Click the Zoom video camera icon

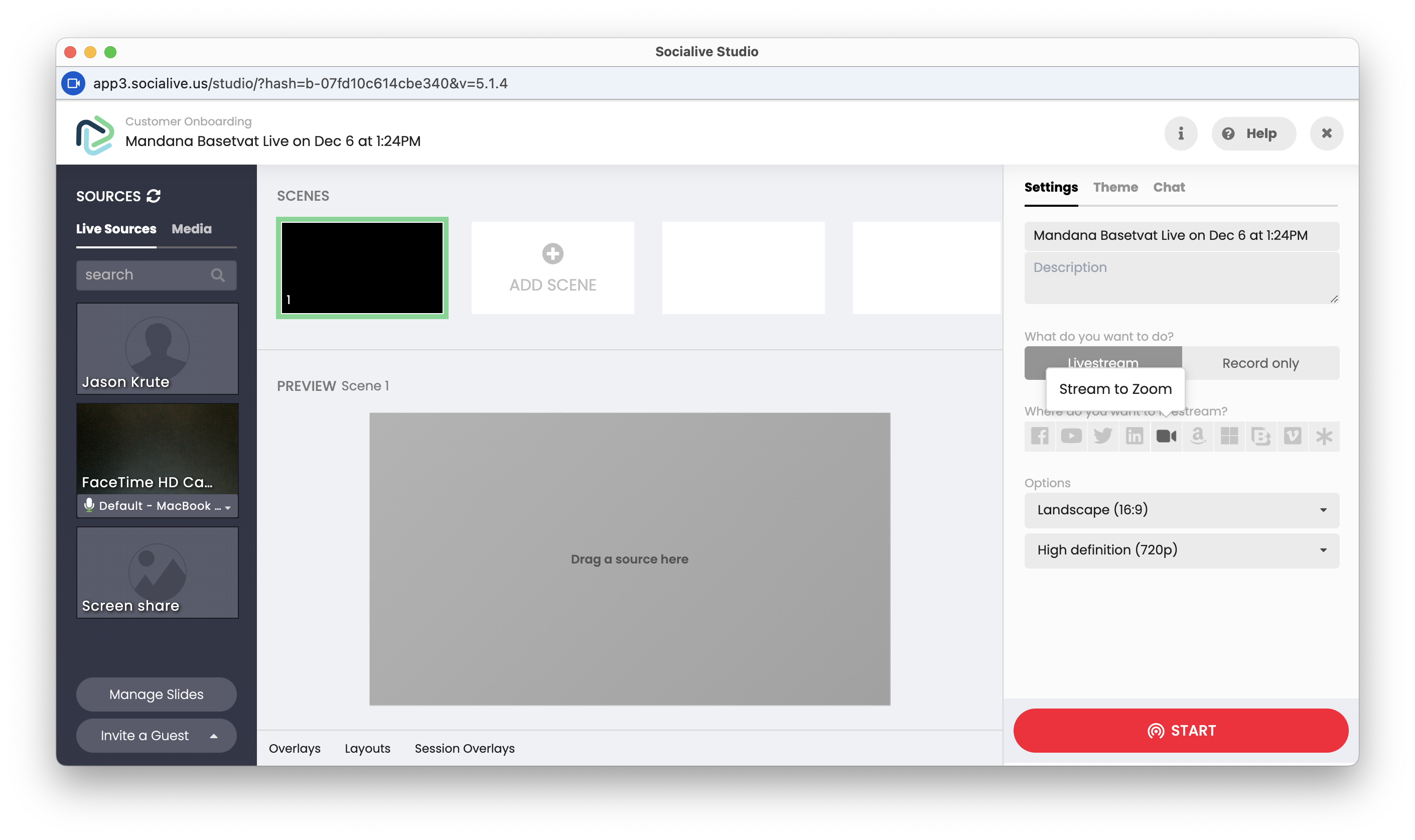tap(1166, 436)
